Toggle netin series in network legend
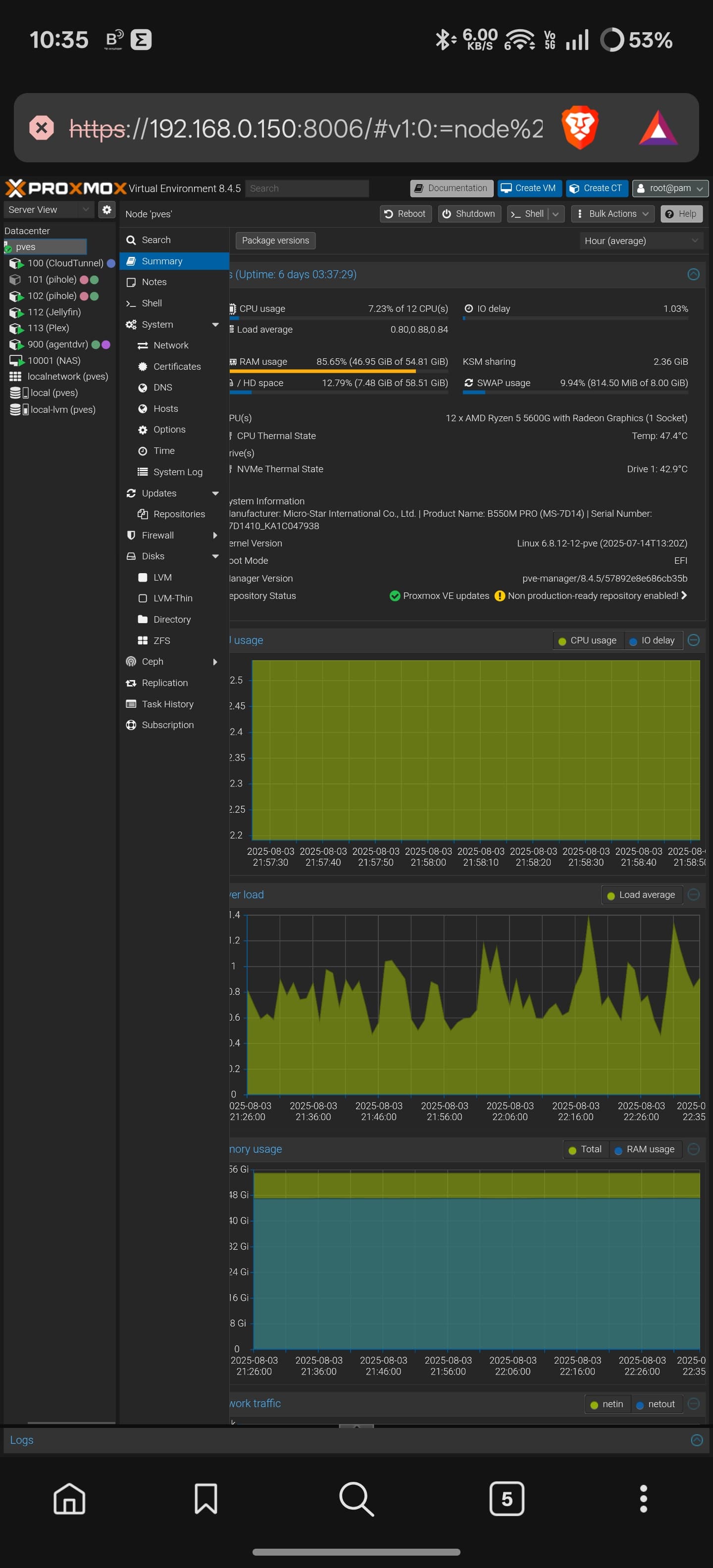Image resolution: width=713 pixels, height=1568 pixels. point(607,1404)
